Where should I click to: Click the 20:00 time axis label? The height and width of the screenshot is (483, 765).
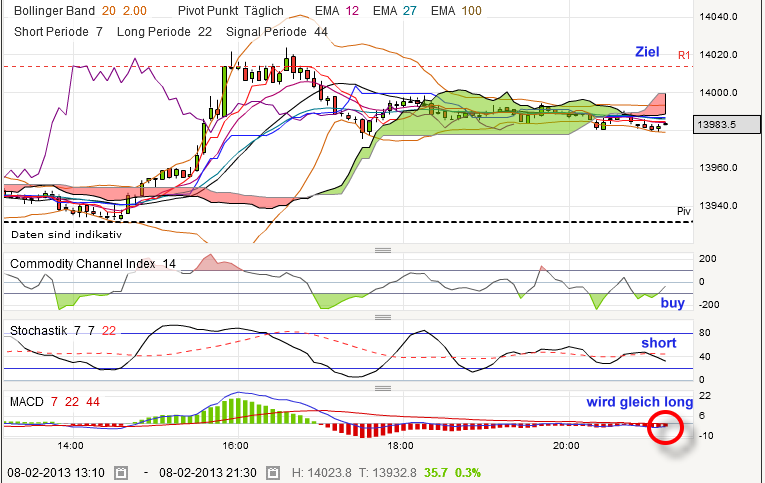pyautogui.click(x=566, y=445)
